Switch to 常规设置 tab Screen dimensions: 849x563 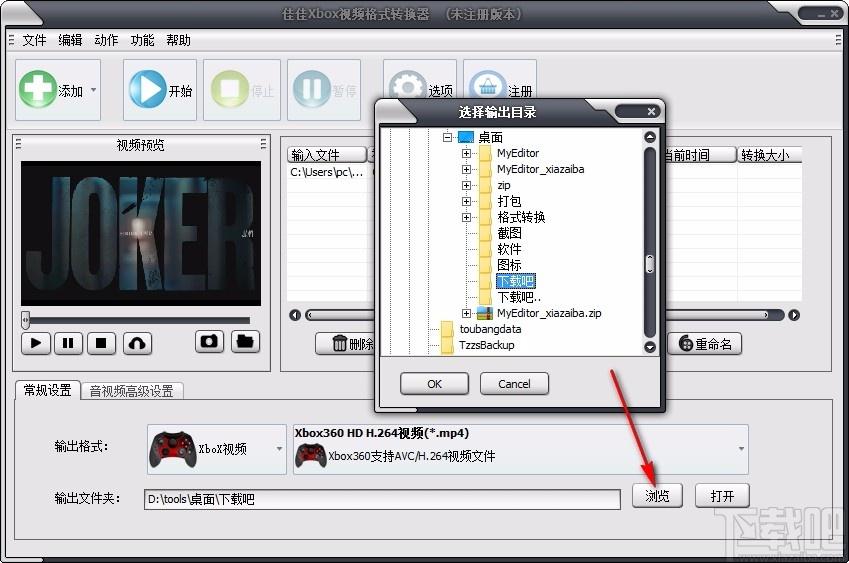pyautogui.click(x=48, y=390)
